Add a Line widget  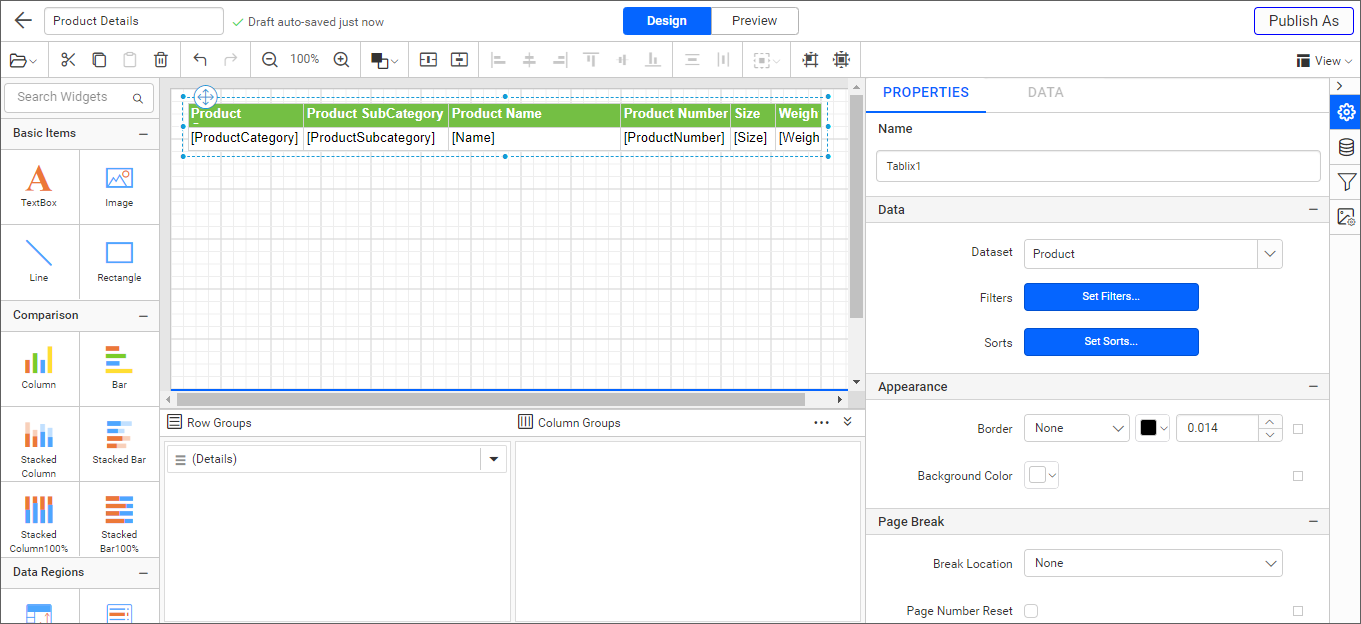point(39,261)
